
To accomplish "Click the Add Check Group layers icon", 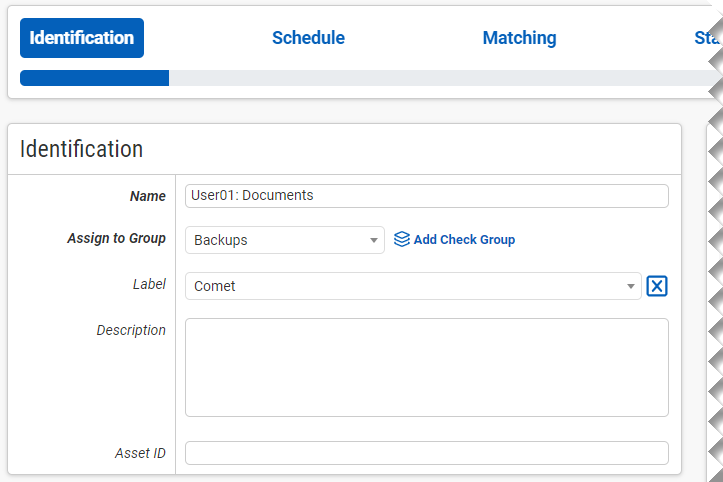I will [401, 240].
